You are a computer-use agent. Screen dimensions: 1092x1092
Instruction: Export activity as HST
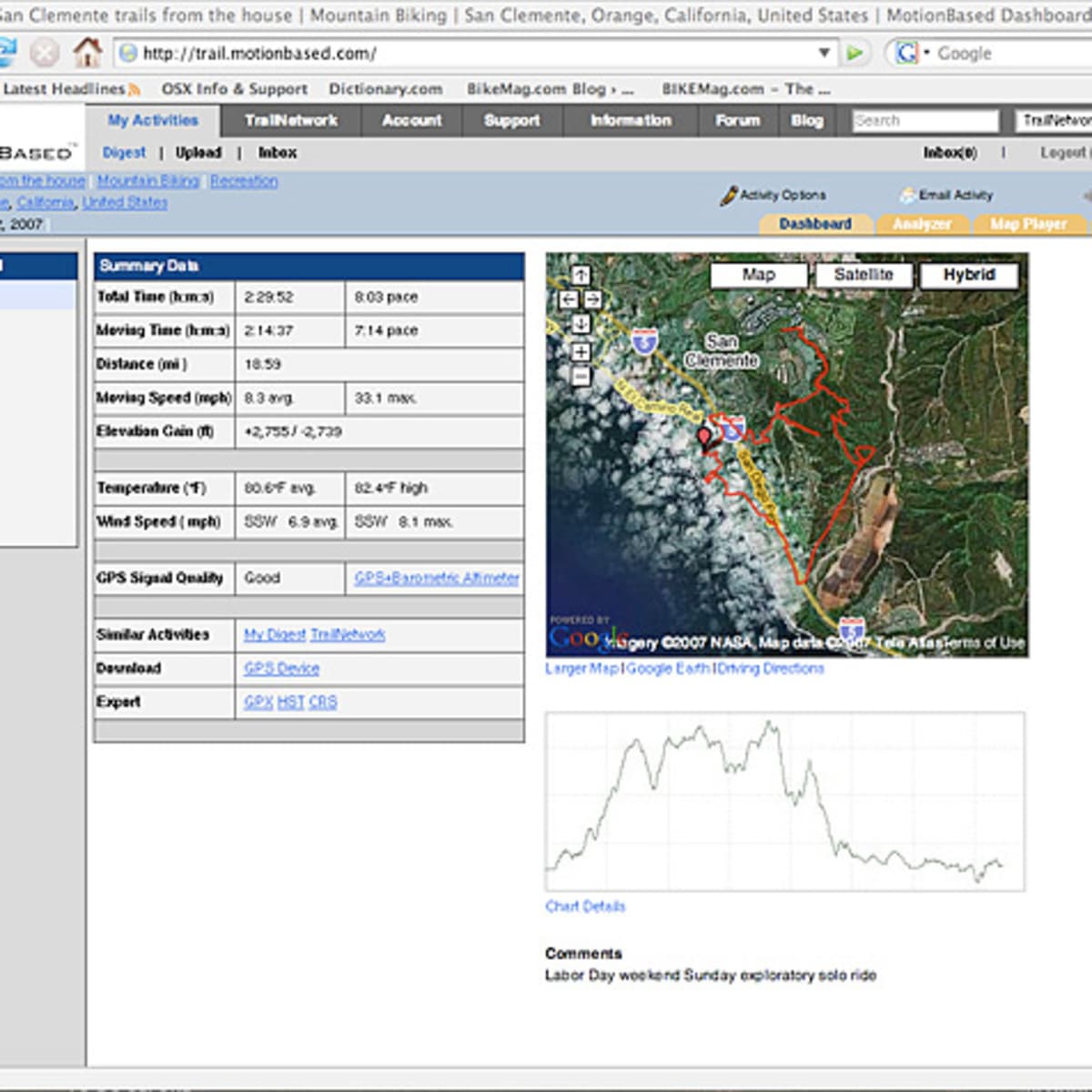pyautogui.click(x=291, y=702)
